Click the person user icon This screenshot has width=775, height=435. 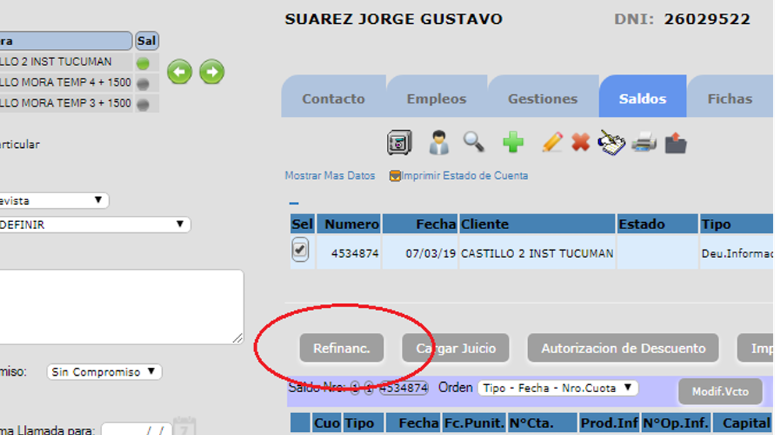(x=438, y=143)
